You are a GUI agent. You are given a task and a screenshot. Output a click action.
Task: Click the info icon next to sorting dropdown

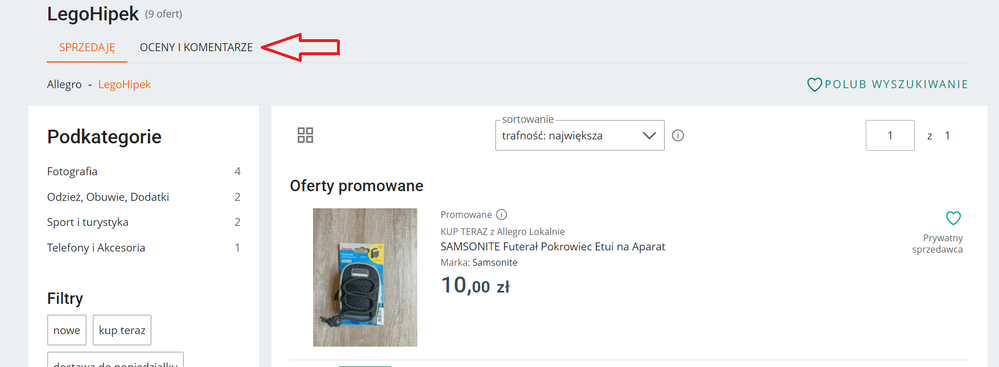pos(678,135)
